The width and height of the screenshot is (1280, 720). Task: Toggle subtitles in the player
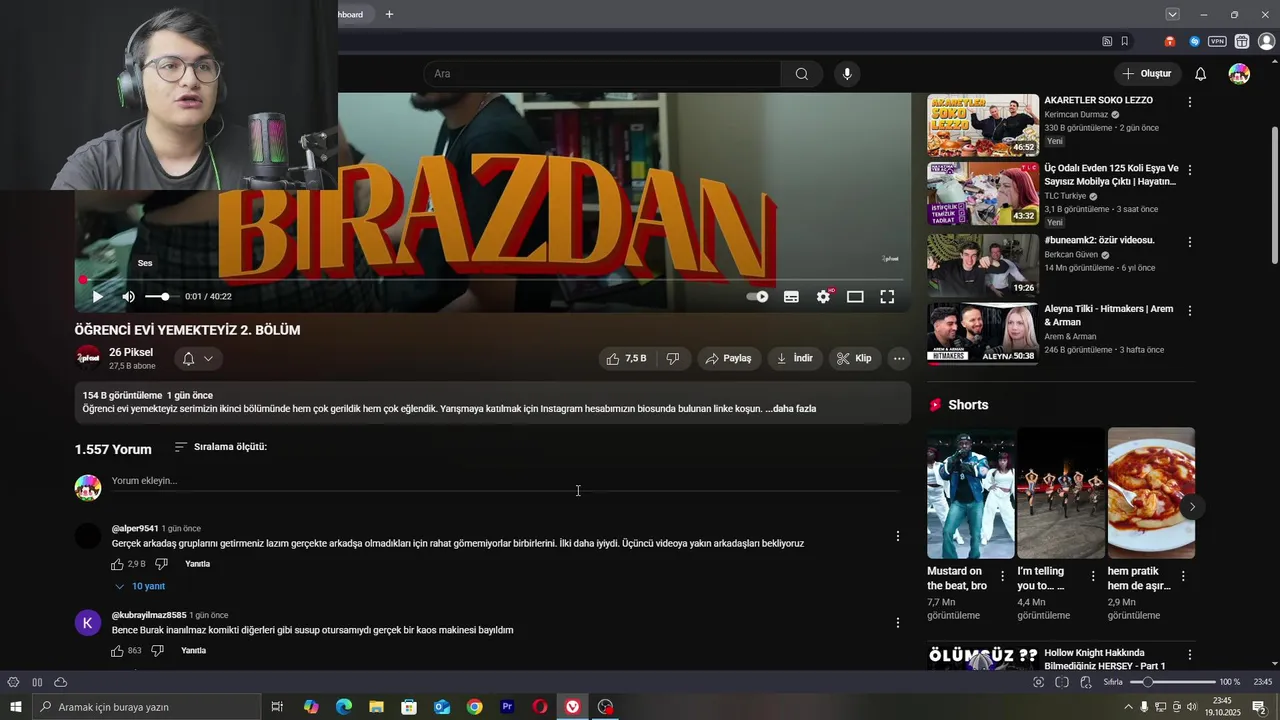pyautogui.click(x=791, y=297)
